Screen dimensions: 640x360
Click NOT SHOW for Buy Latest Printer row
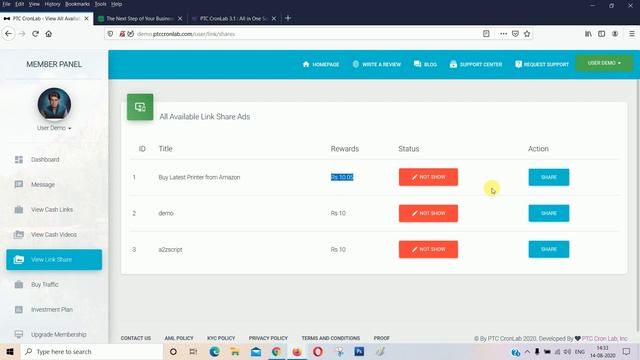click(x=428, y=177)
